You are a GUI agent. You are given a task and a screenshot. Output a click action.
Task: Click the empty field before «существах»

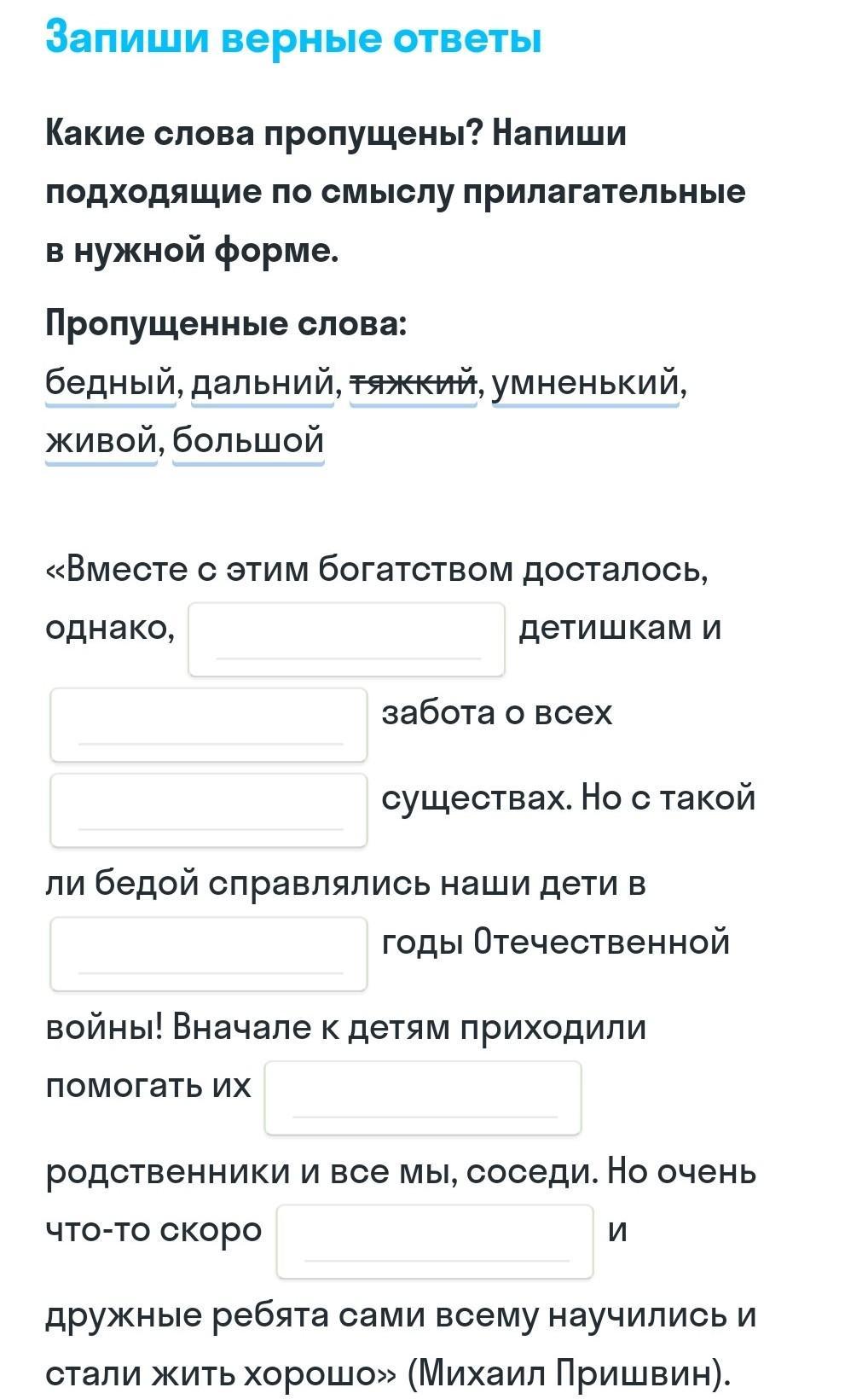coord(209,810)
